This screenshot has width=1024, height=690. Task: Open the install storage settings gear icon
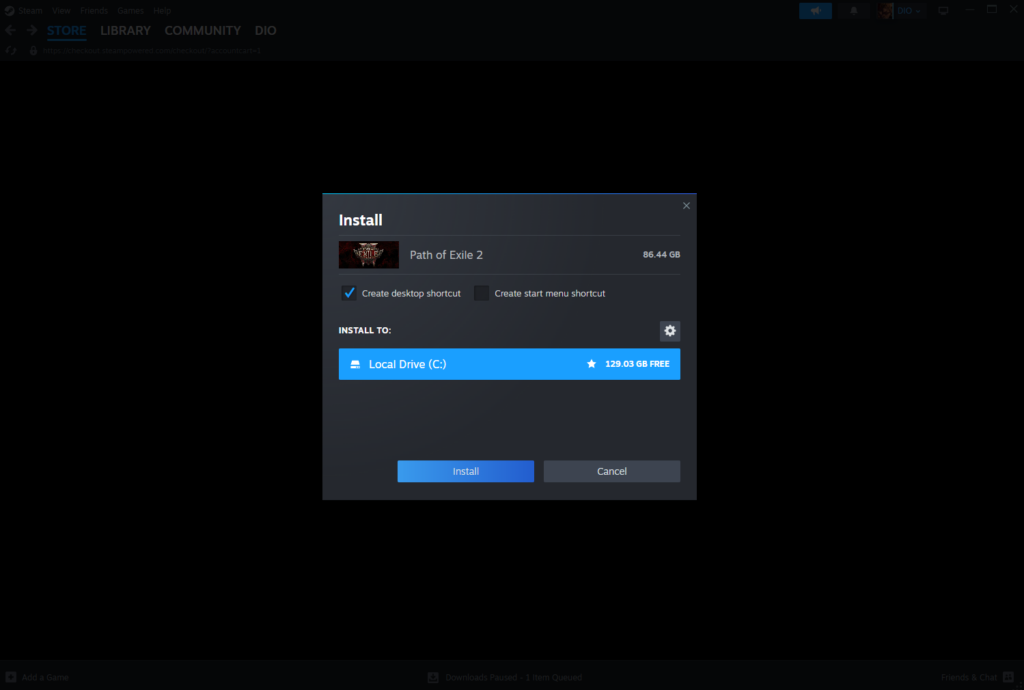coord(669,330)
